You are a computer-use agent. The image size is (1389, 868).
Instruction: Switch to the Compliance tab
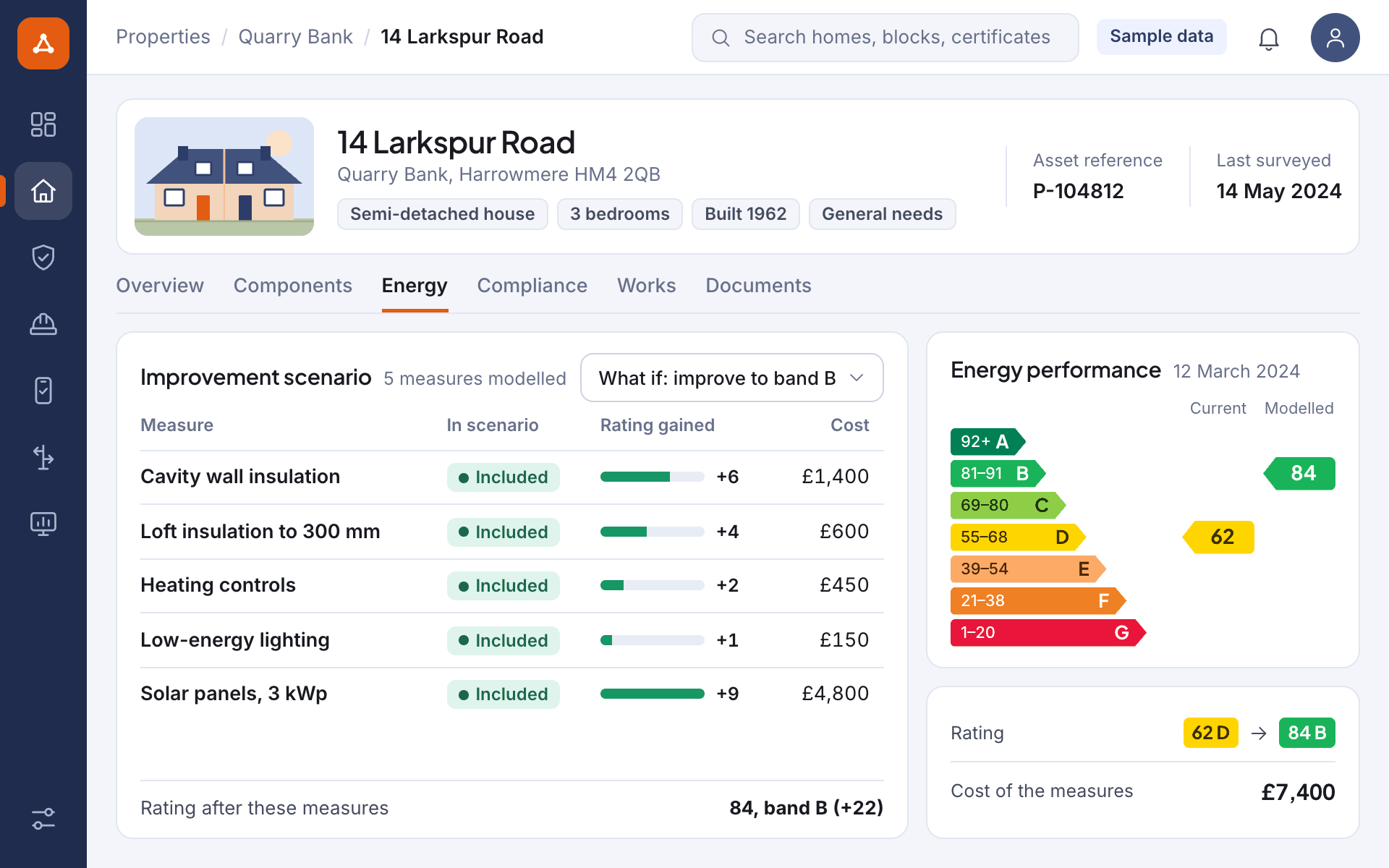coord(532,286)
